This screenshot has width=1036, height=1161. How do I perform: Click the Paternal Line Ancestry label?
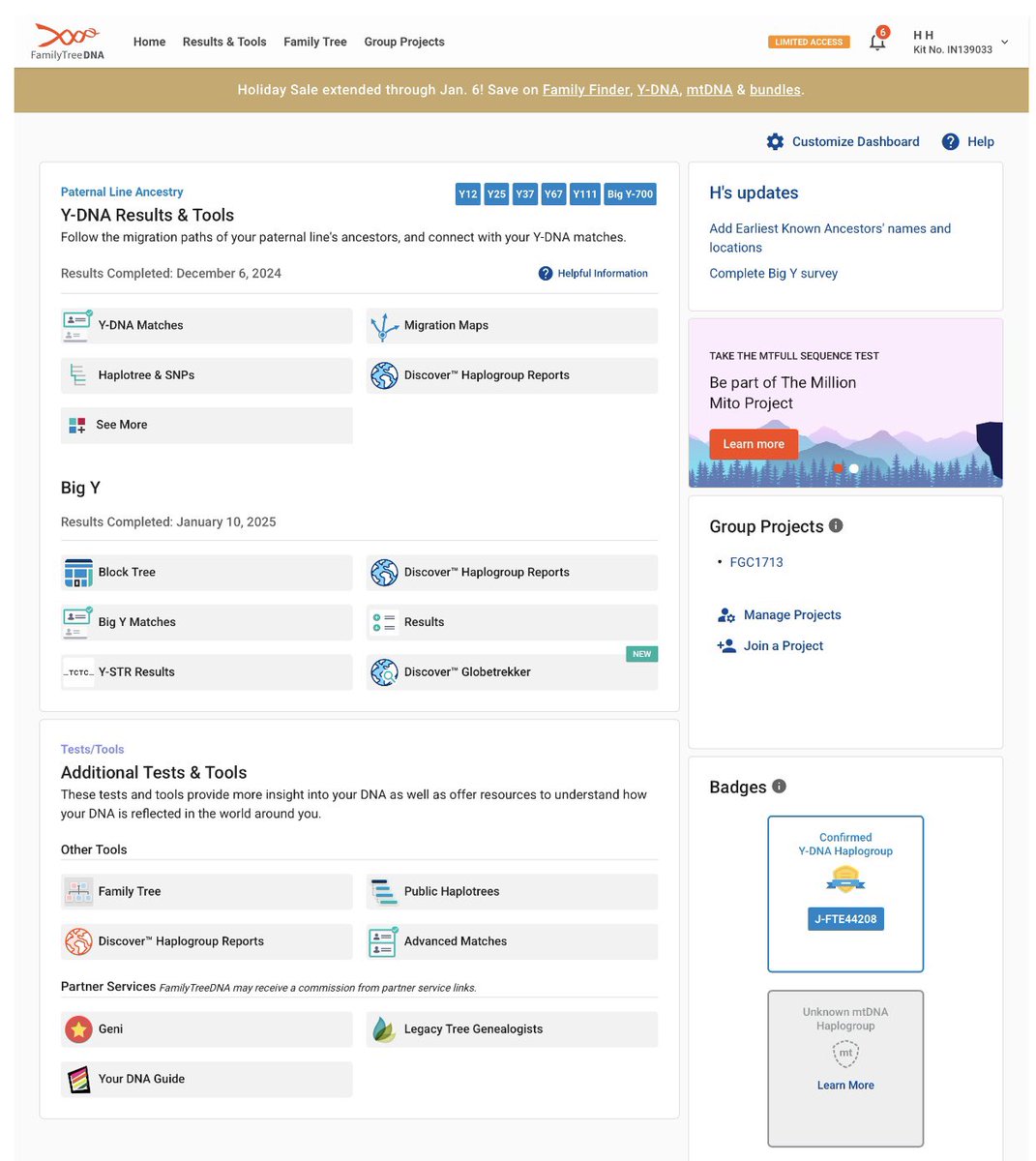[122, 192]
